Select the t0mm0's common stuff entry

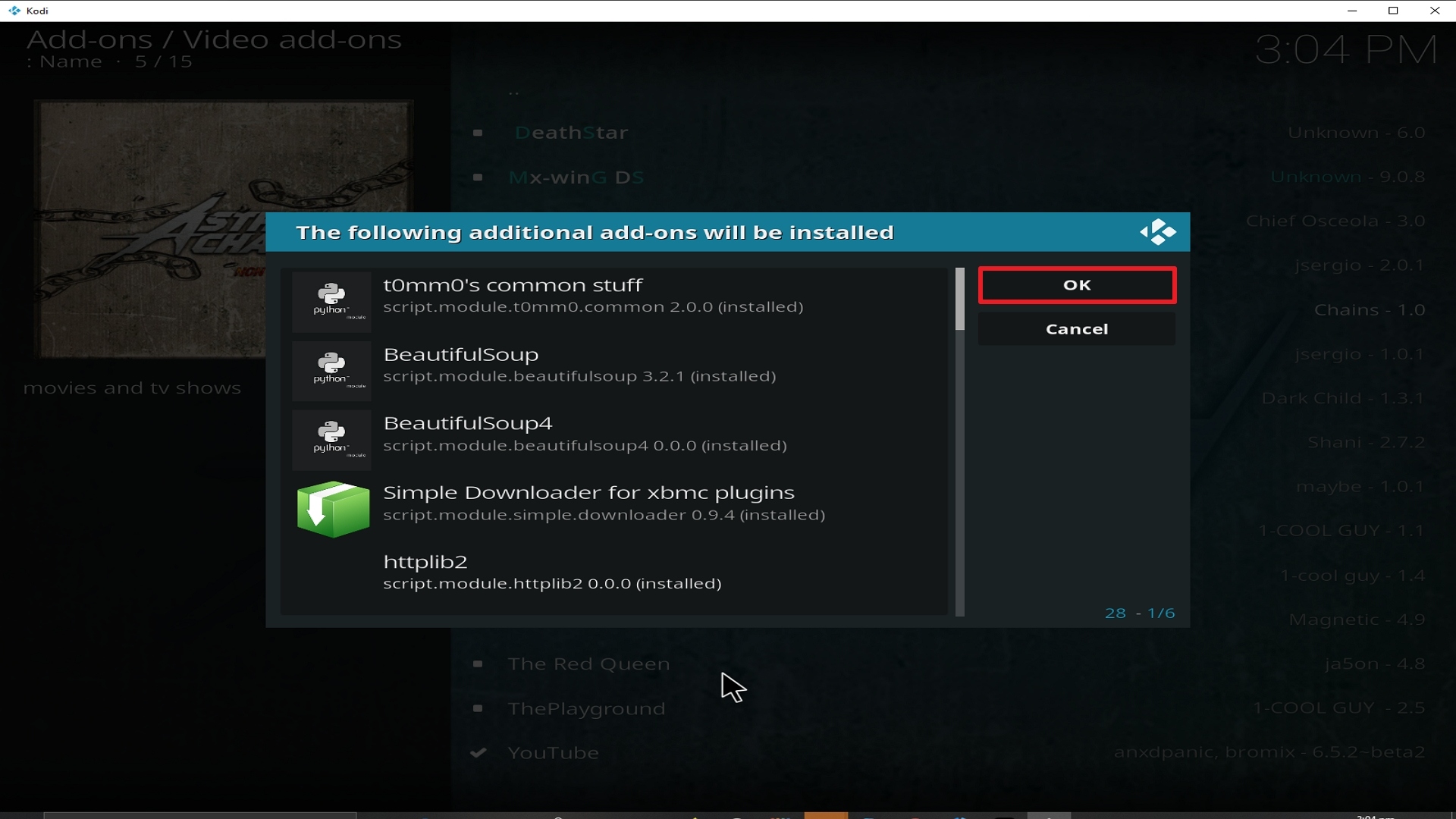pyautogui.click(x=614, y=302)
